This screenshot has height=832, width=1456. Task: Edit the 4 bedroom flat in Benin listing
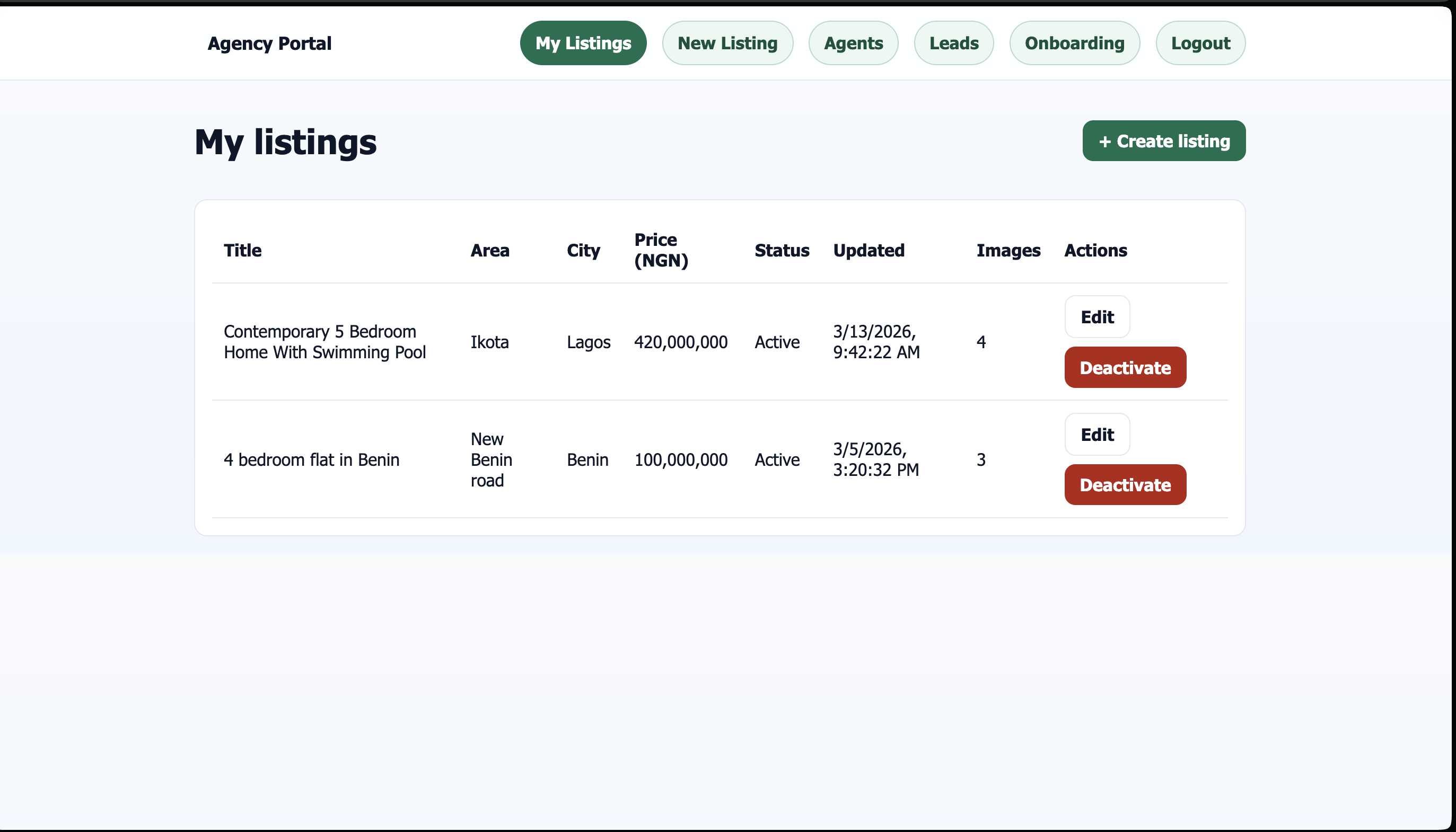coord(1097,435)
